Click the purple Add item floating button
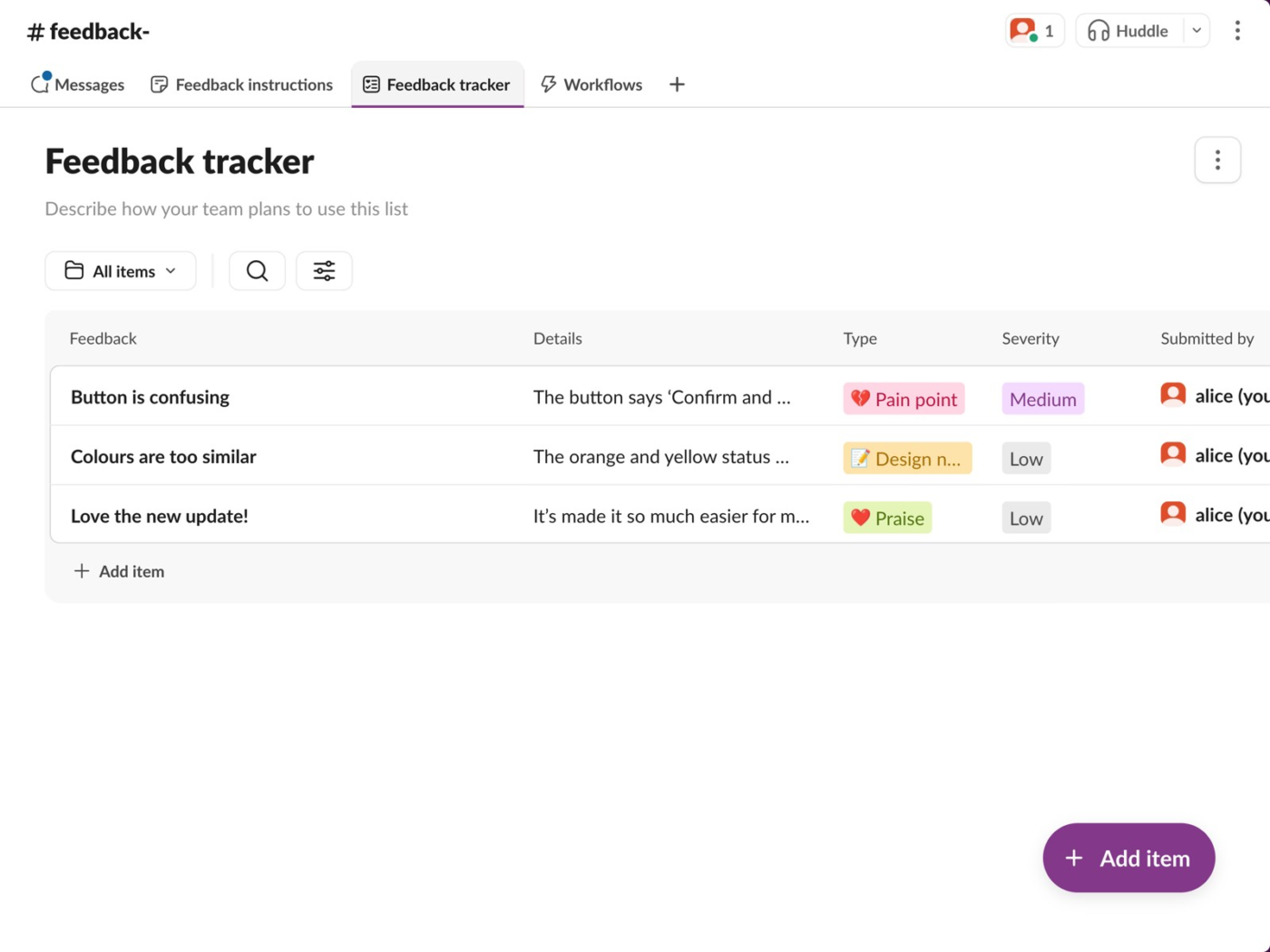1270x952 pixels. coord(1128,858)
